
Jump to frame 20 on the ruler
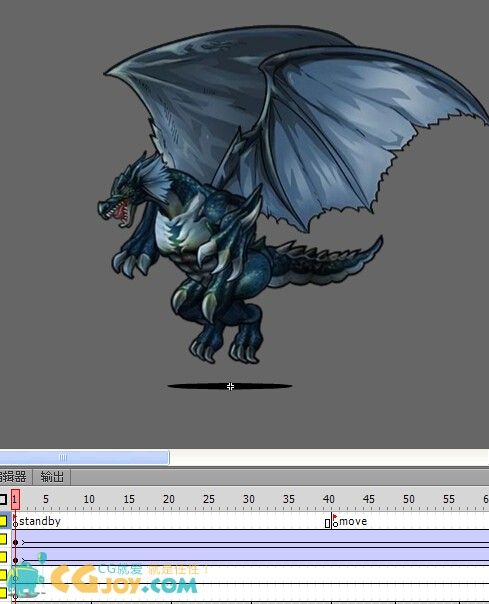click(169, 499)
